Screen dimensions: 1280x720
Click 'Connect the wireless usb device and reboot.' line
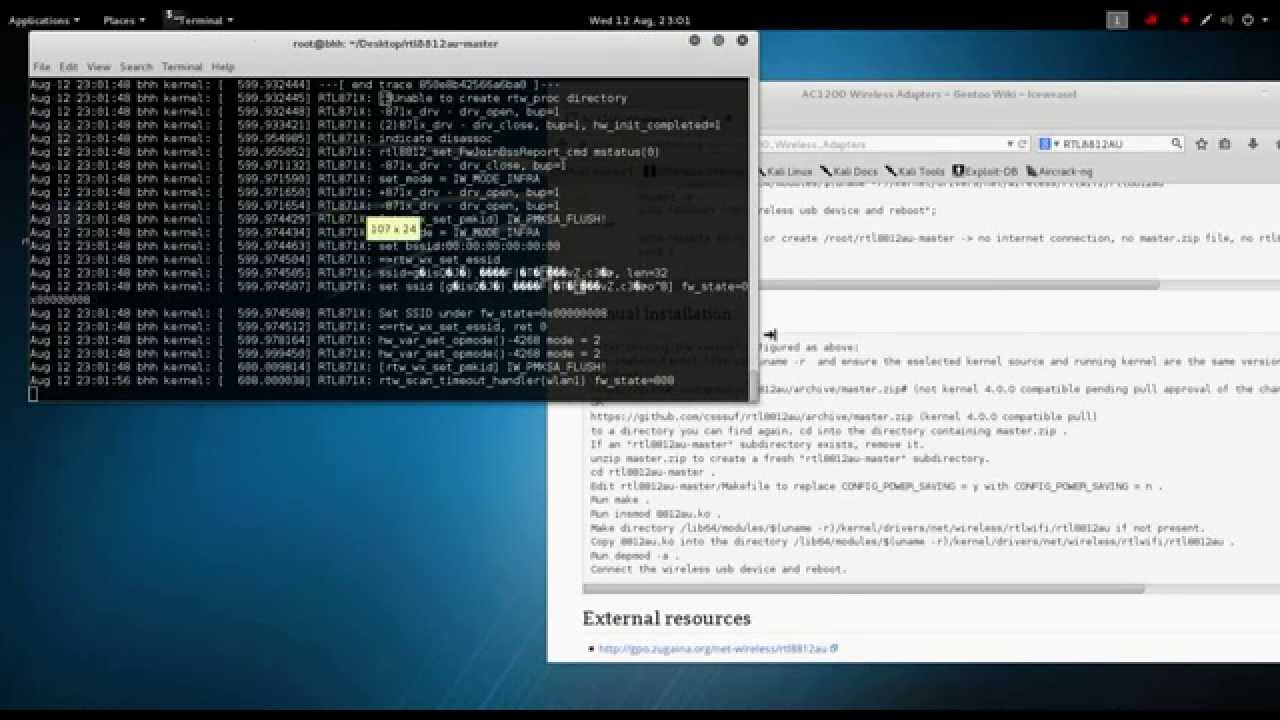(718, 569)
